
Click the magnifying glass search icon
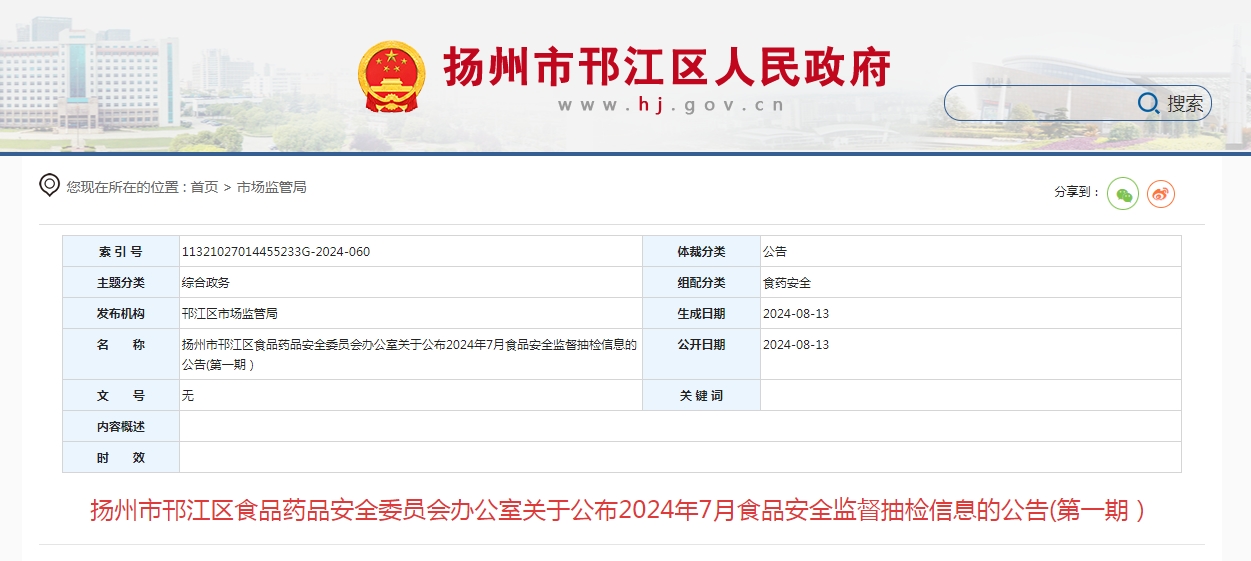tap(1148, 103)
